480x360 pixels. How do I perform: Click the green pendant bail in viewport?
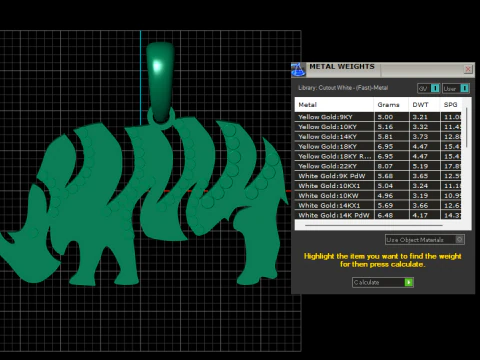(160, 82)
